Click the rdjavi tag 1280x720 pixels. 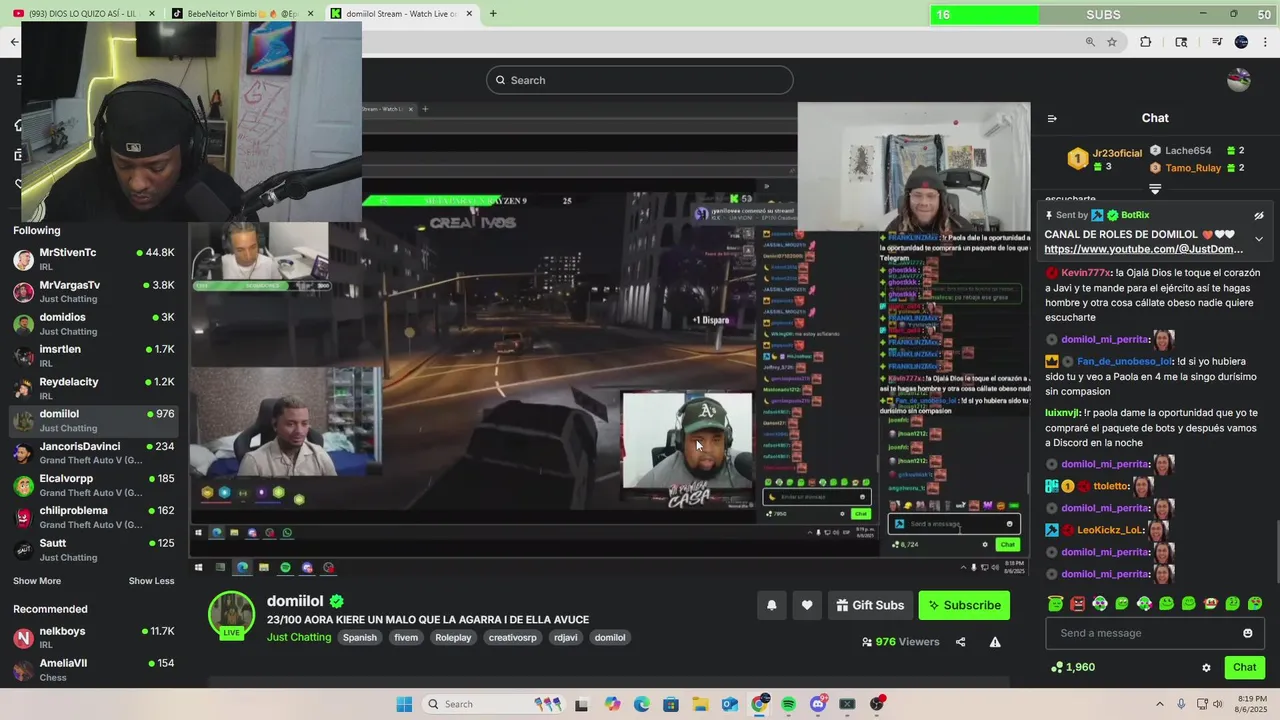[565, 637]
